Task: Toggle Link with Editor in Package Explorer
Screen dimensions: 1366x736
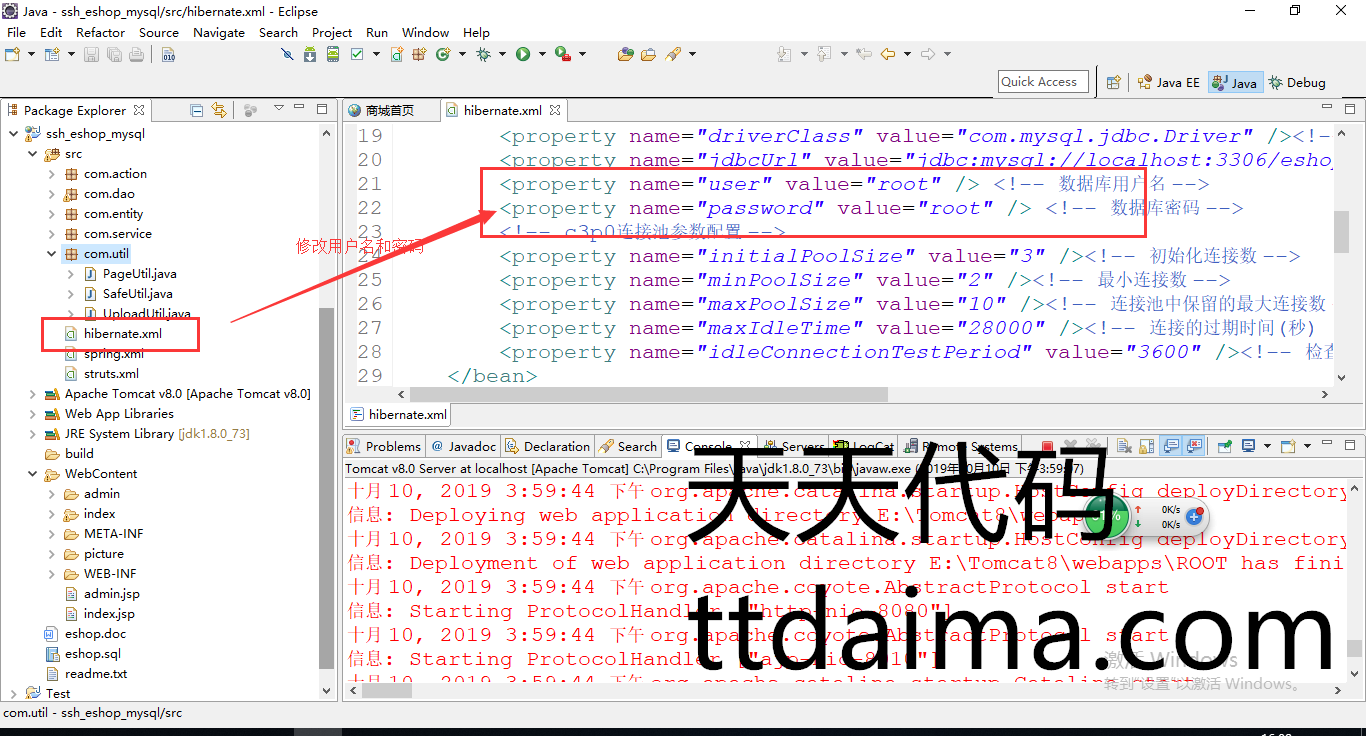Action: (219, 110)
